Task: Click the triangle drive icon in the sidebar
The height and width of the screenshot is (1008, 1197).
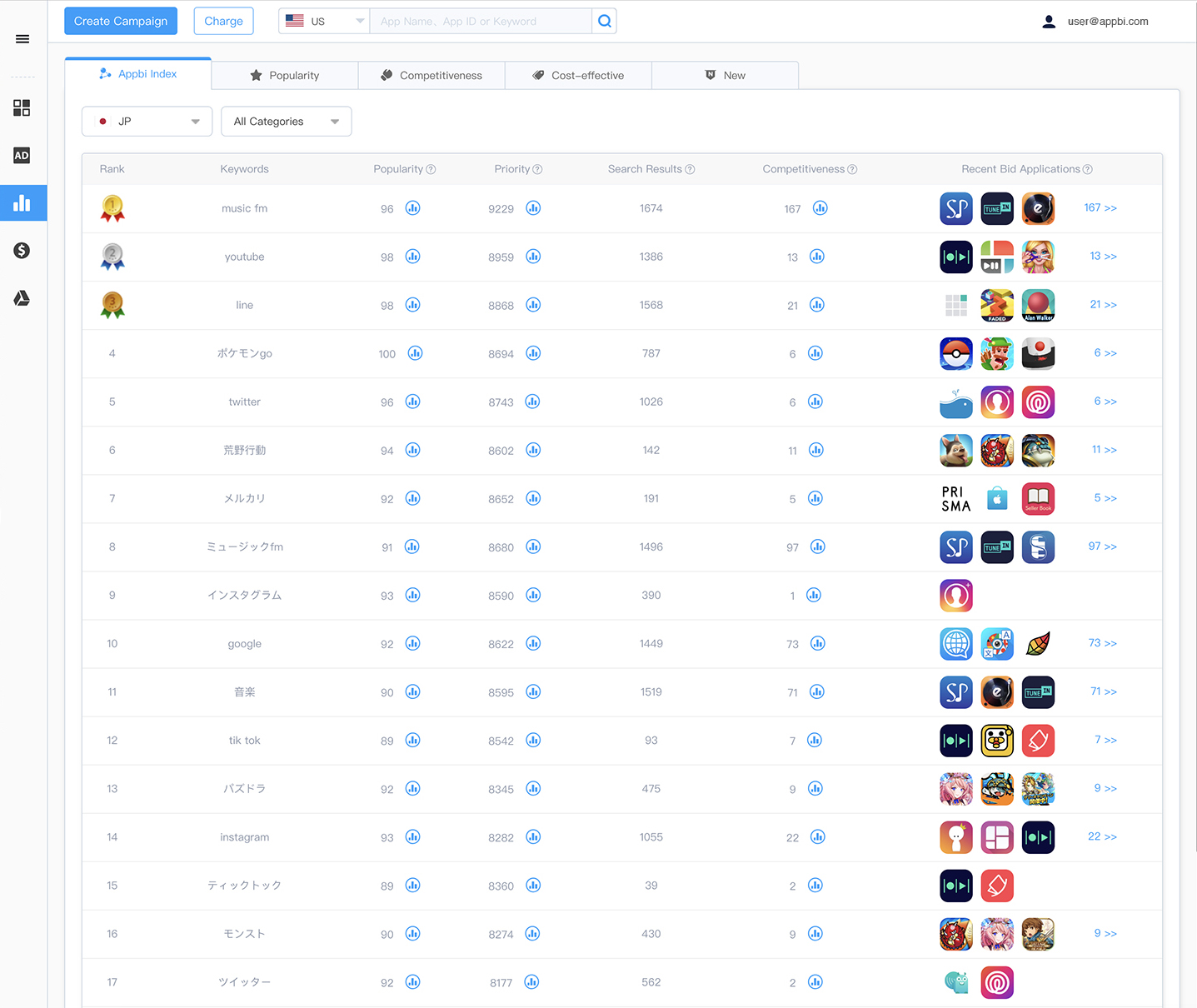Action: (x=22, y=298)
